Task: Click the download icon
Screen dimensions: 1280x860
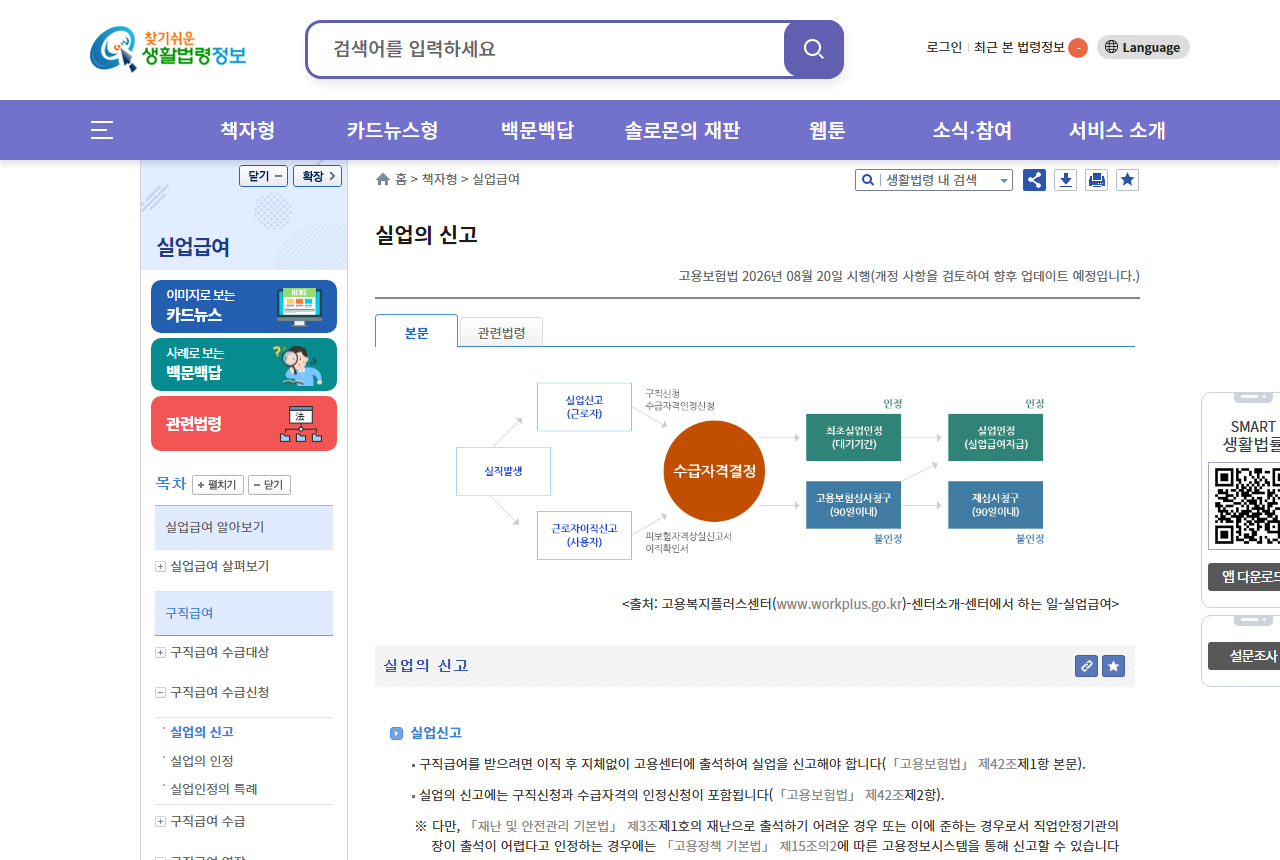Action: click(x=1066, y=180)
